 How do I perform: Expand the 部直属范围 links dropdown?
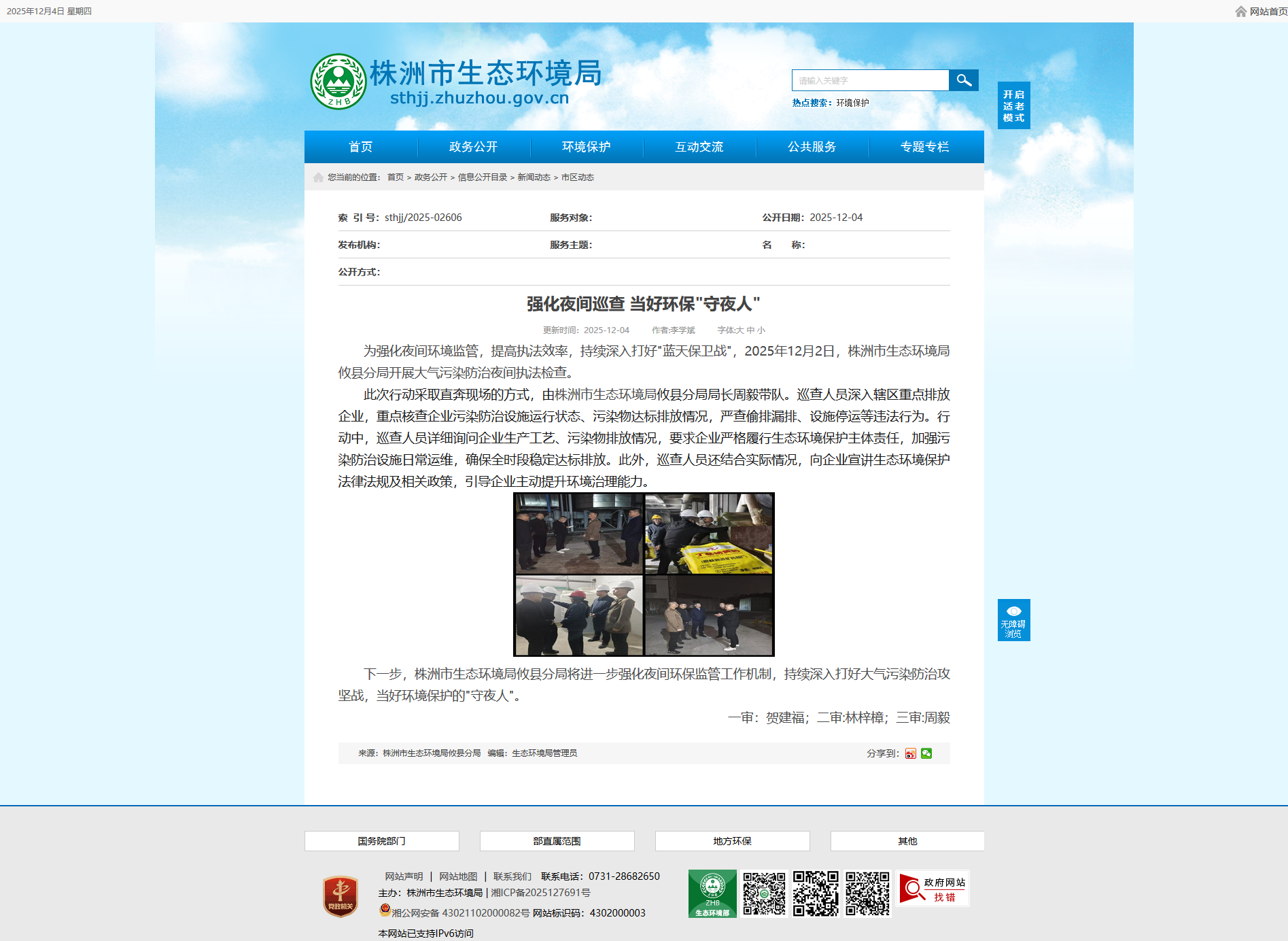click(x=557, y=841)
